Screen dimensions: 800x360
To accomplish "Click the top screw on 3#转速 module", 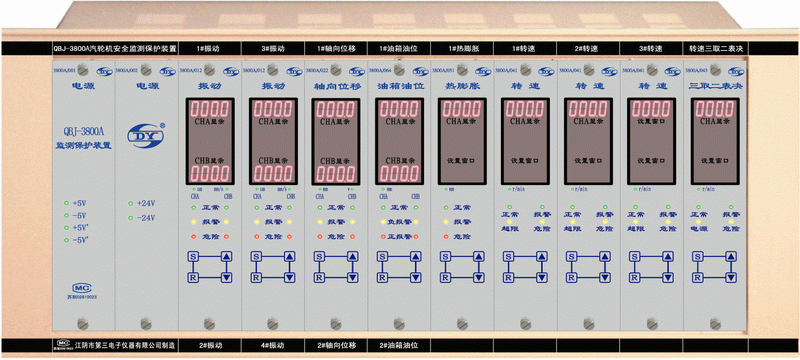I will tap(652, 68).
